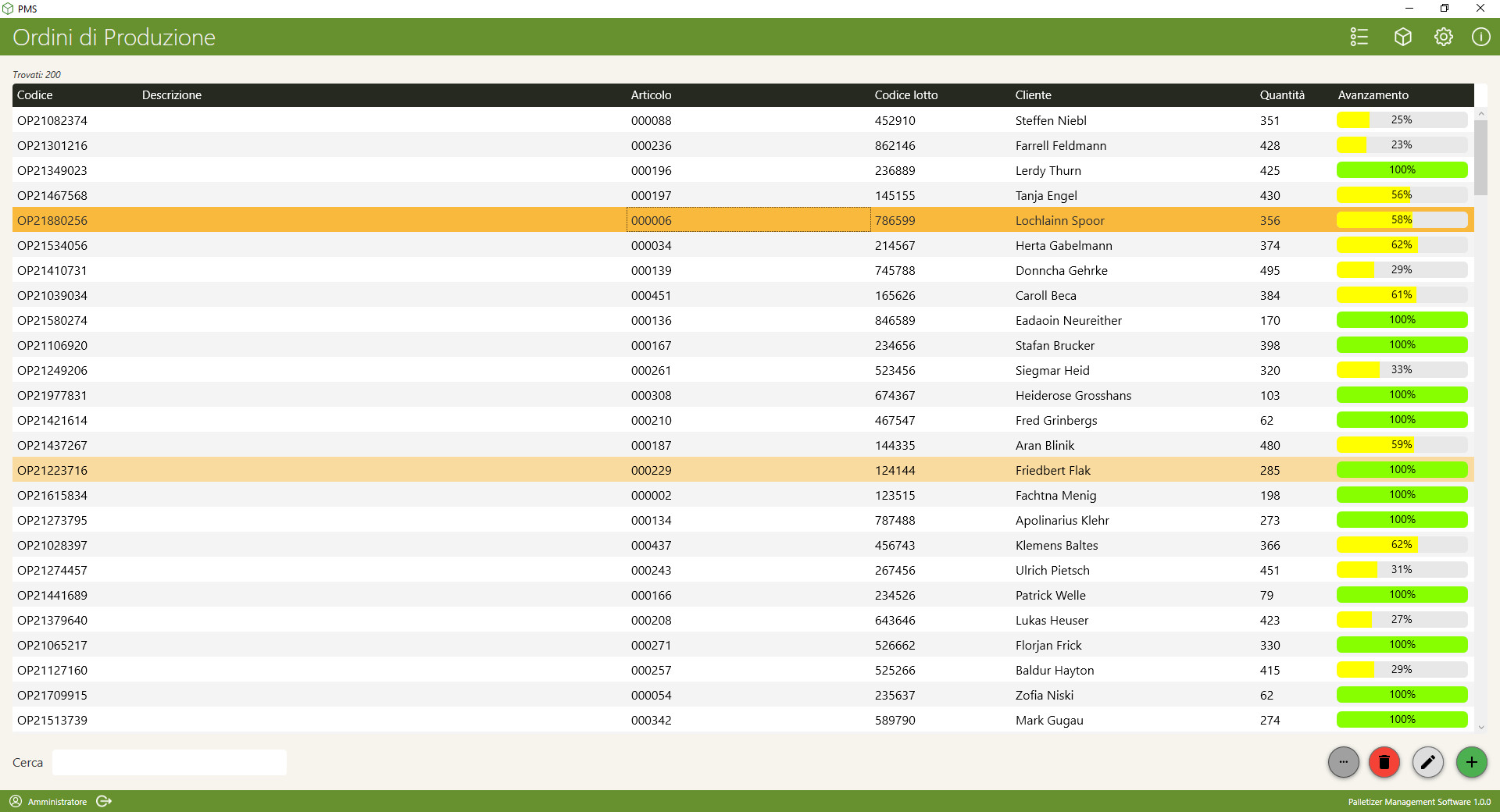Viewport: 1500px width, 812px height.
Task: Sort by the Cliente column header
Action: coord(1033,95)
